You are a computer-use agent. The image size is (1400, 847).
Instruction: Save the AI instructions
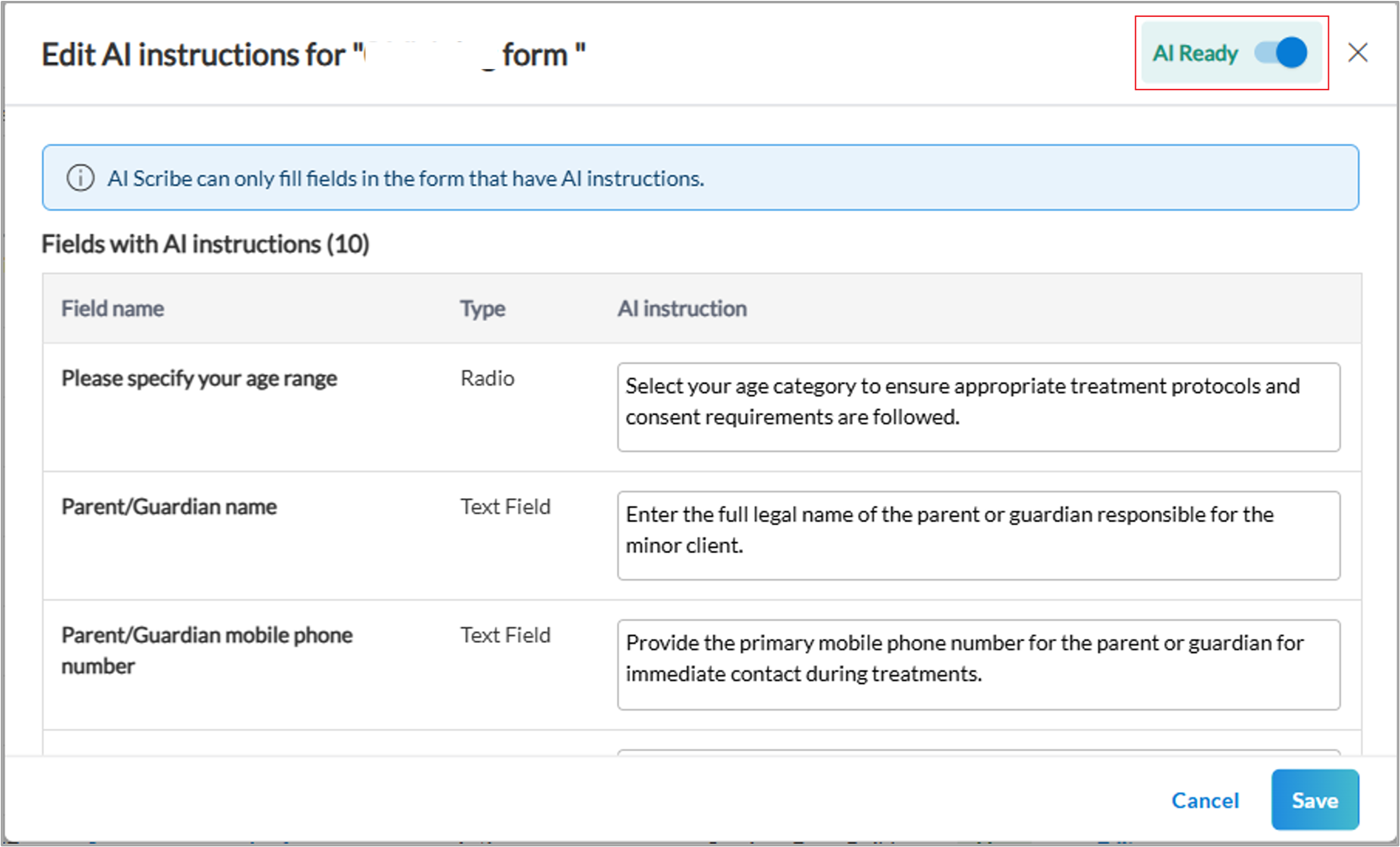coord(1314,800)
